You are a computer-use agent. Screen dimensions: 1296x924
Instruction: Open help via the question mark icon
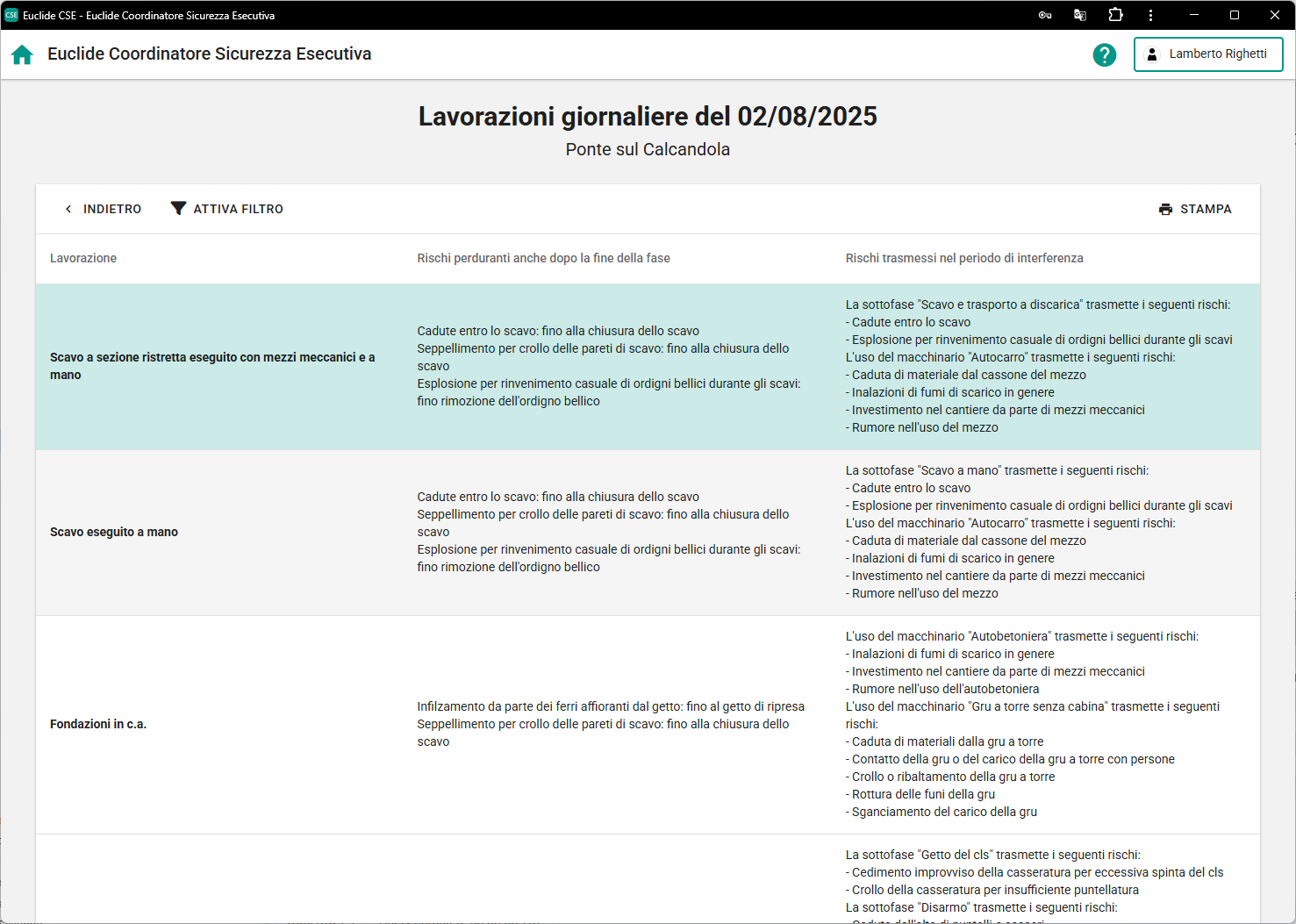click(x=1104, y=54)
